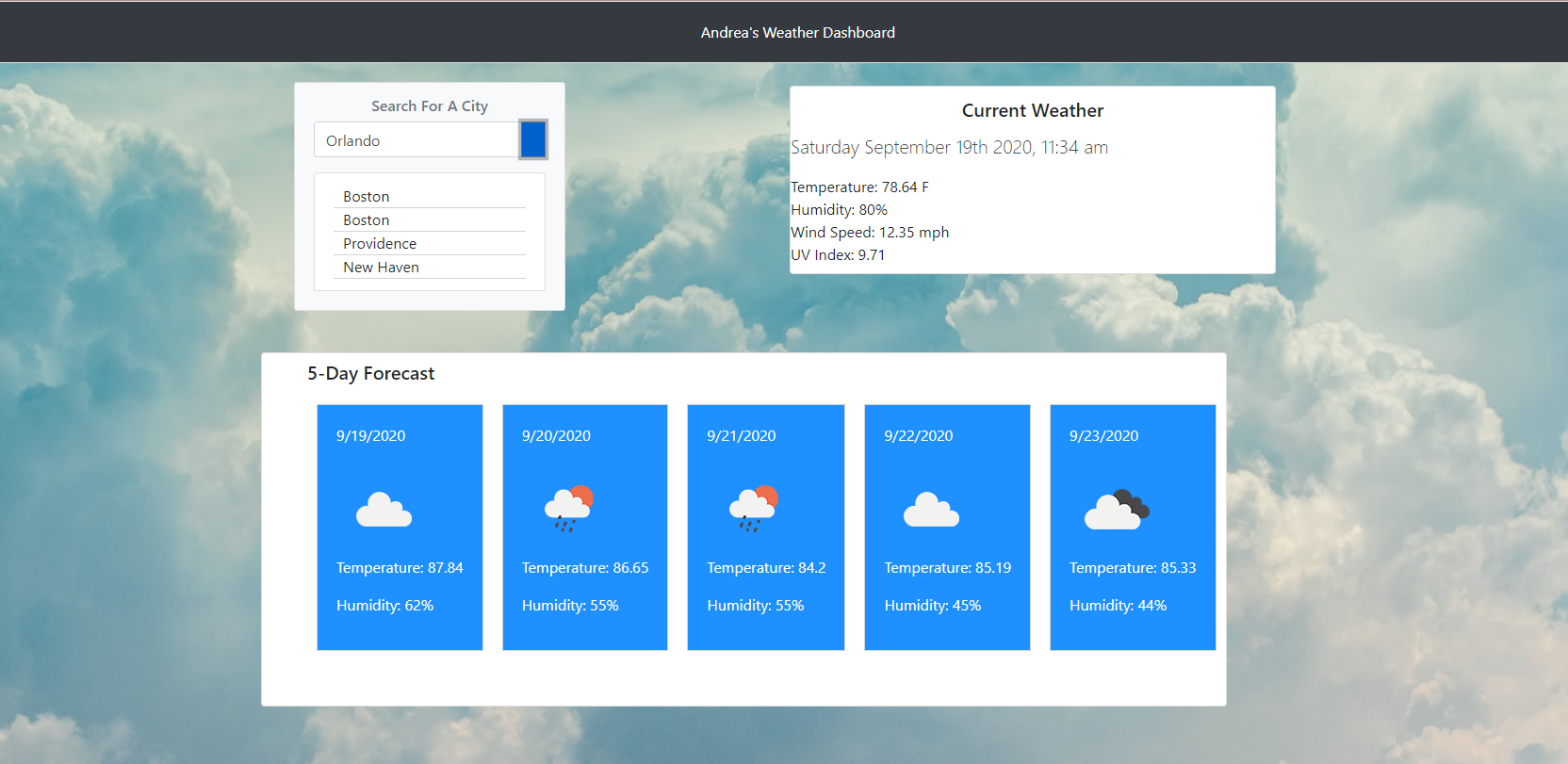Click Humidity: 55% on the 9/20/2020 card
The height and width of the screenshot is (764, 1568).
coord(570,605)
